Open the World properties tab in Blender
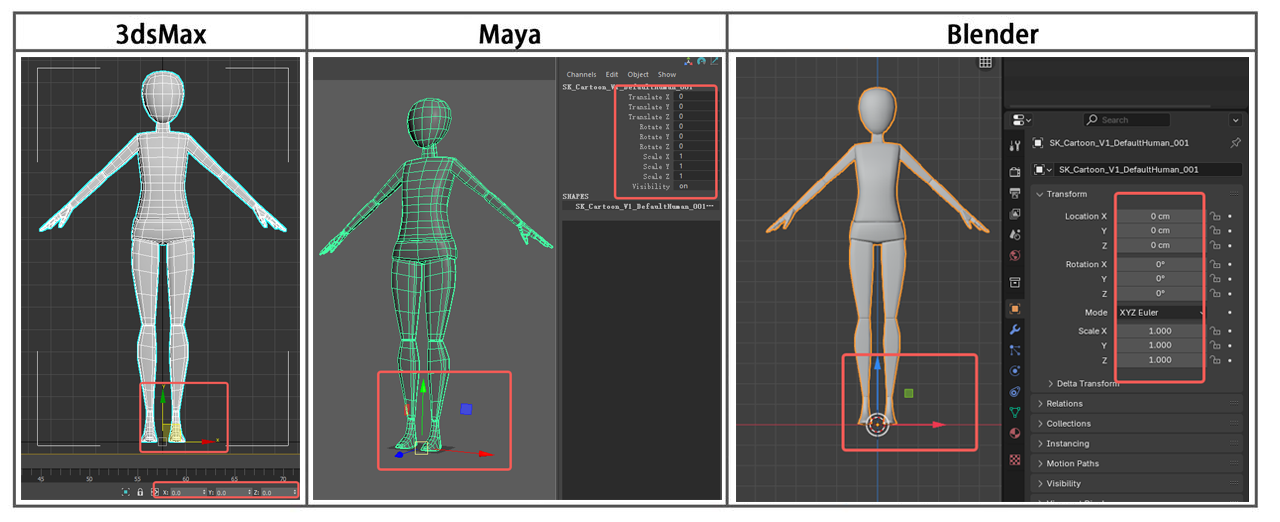Screen dimensions: 1280x522 (x=1016, y=255)
